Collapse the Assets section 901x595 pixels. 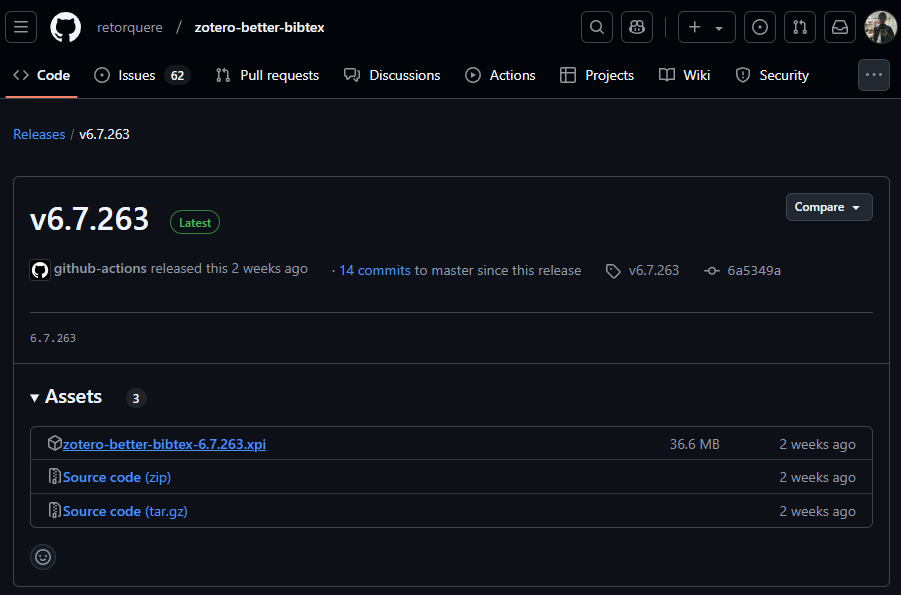point(66,397)
